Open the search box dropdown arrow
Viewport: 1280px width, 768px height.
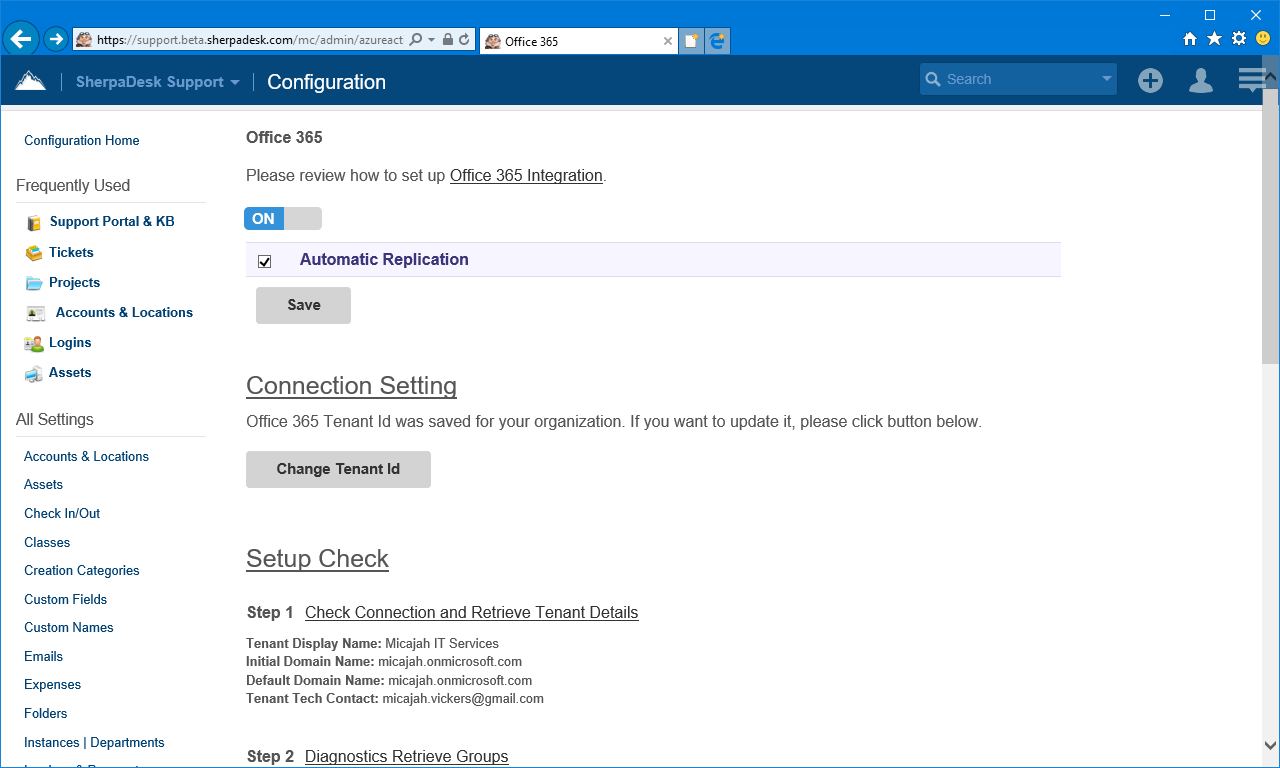coord(1105,78)
